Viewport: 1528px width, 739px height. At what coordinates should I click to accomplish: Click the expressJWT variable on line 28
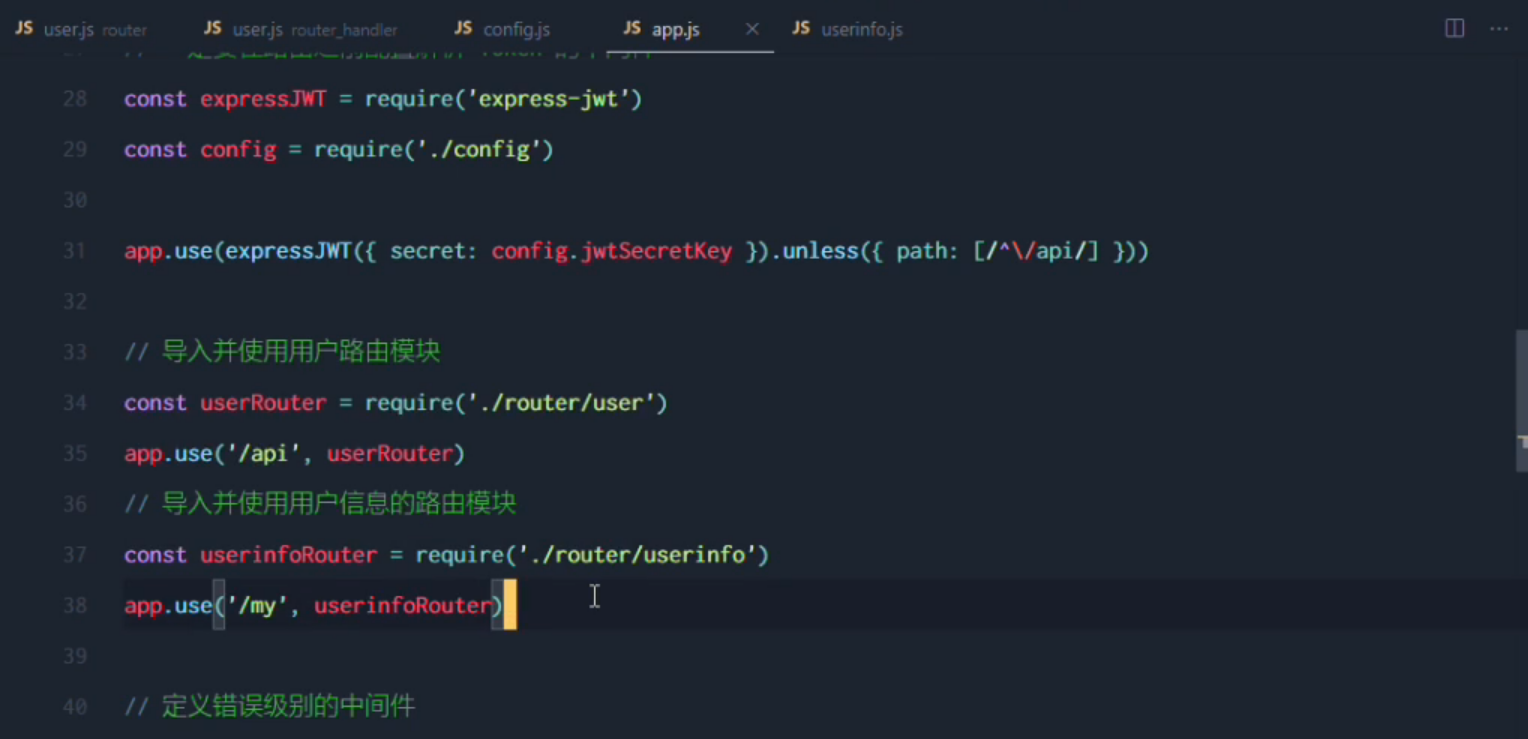tap(263, 99)
